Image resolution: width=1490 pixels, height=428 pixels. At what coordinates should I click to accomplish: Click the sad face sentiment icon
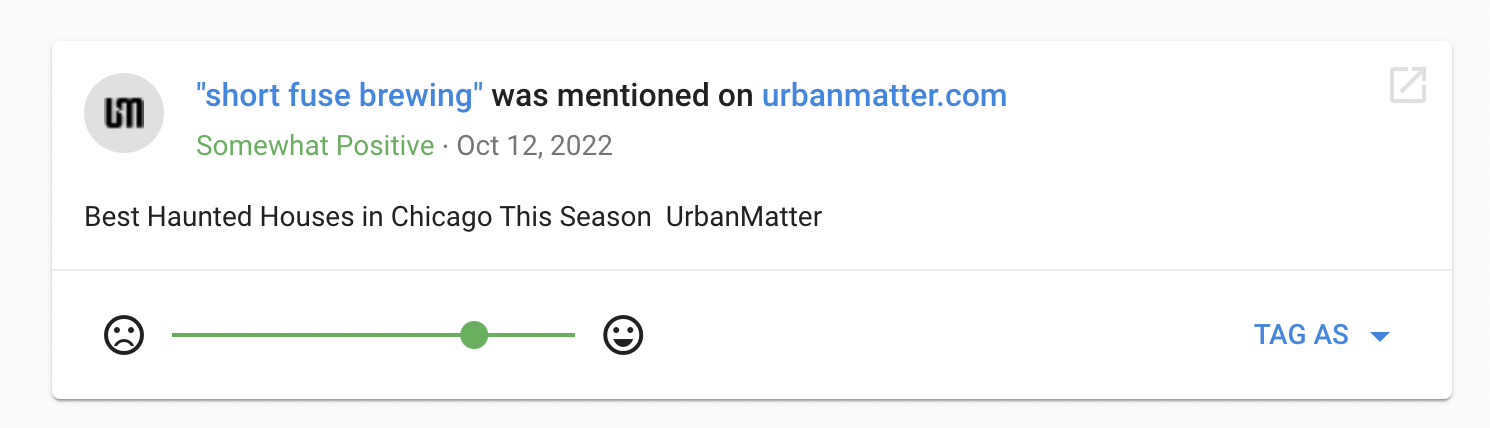click(124, 335)
